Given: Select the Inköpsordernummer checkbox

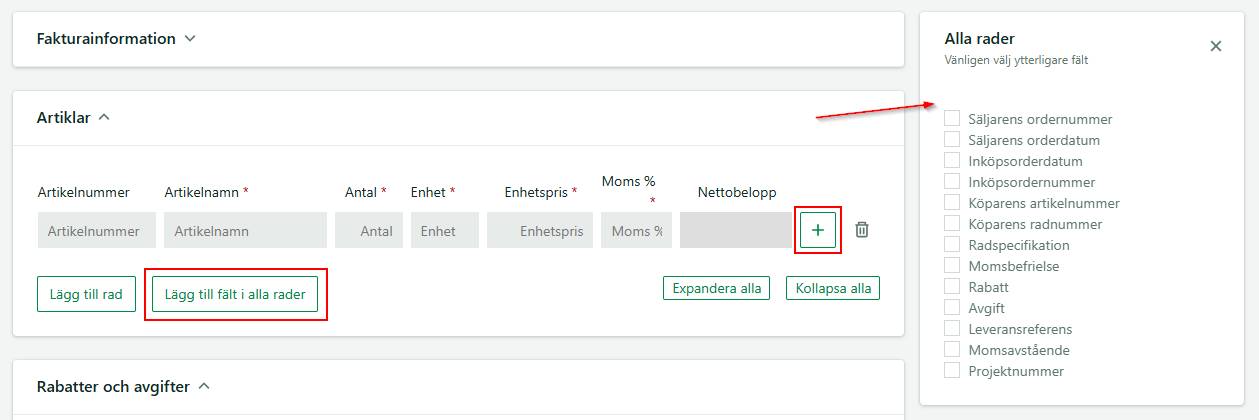Looking at the screenshot, I should tap(952, 182).
